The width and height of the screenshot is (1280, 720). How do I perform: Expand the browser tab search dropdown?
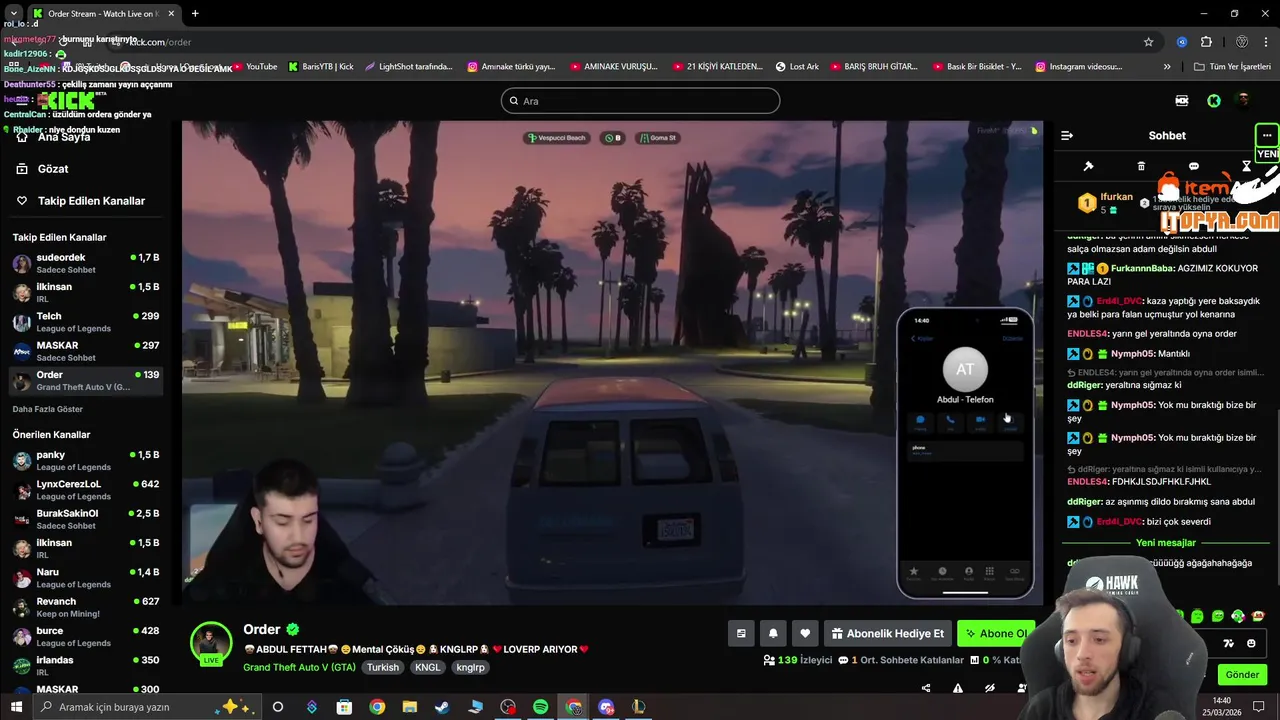tap(13, 14)
